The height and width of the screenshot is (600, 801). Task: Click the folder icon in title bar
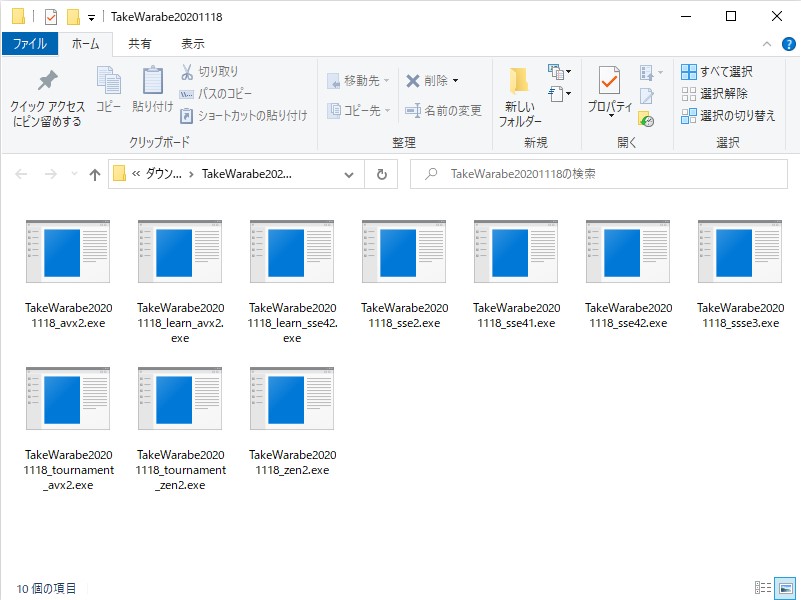[x=18, y=16]
